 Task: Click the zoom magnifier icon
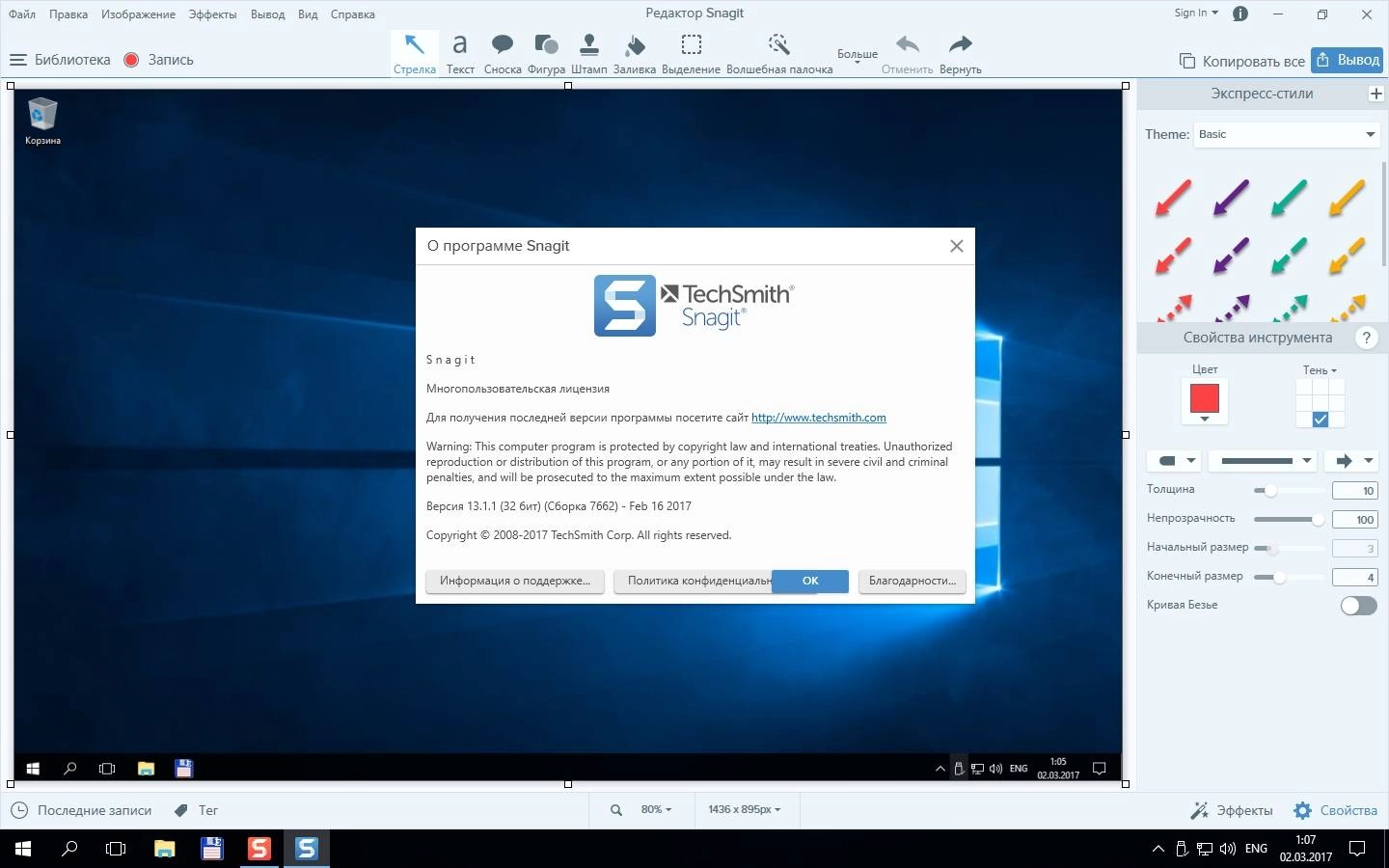point(616,810)
